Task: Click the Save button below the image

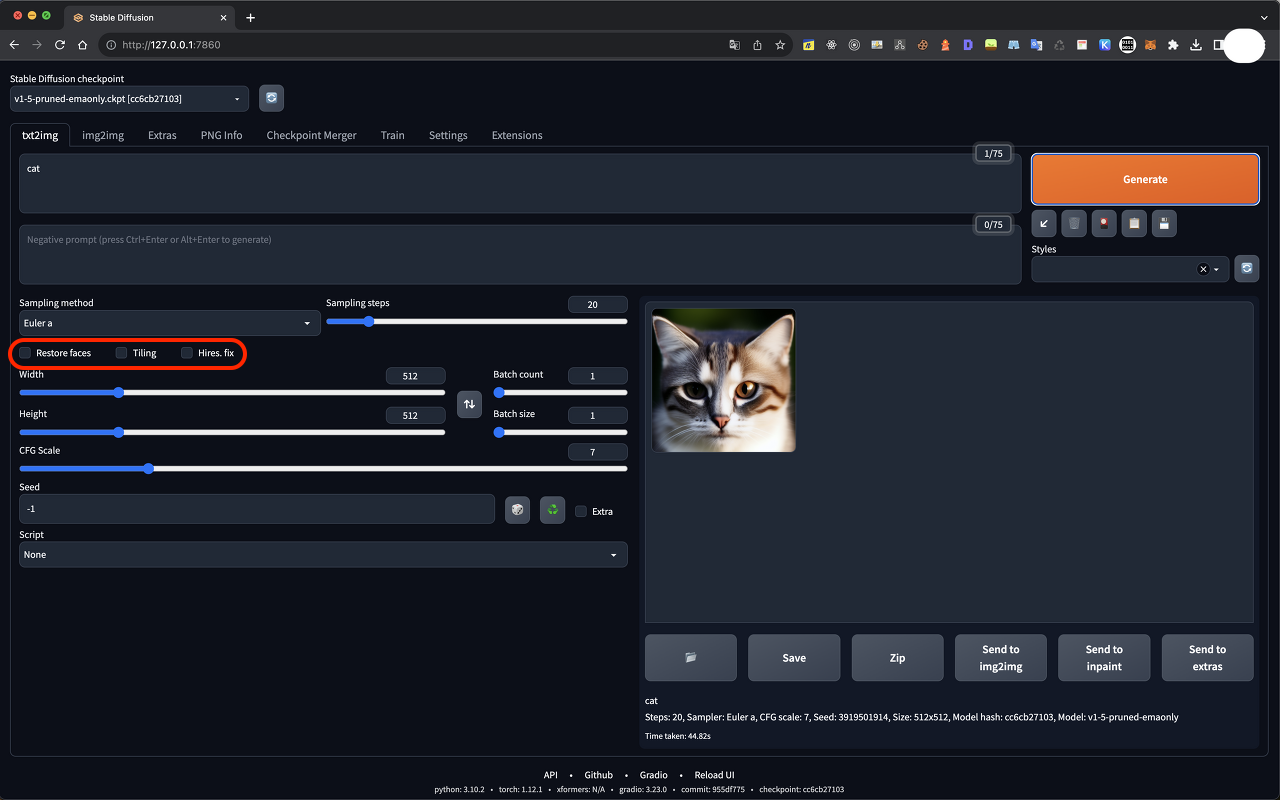Action: [794, 658]
